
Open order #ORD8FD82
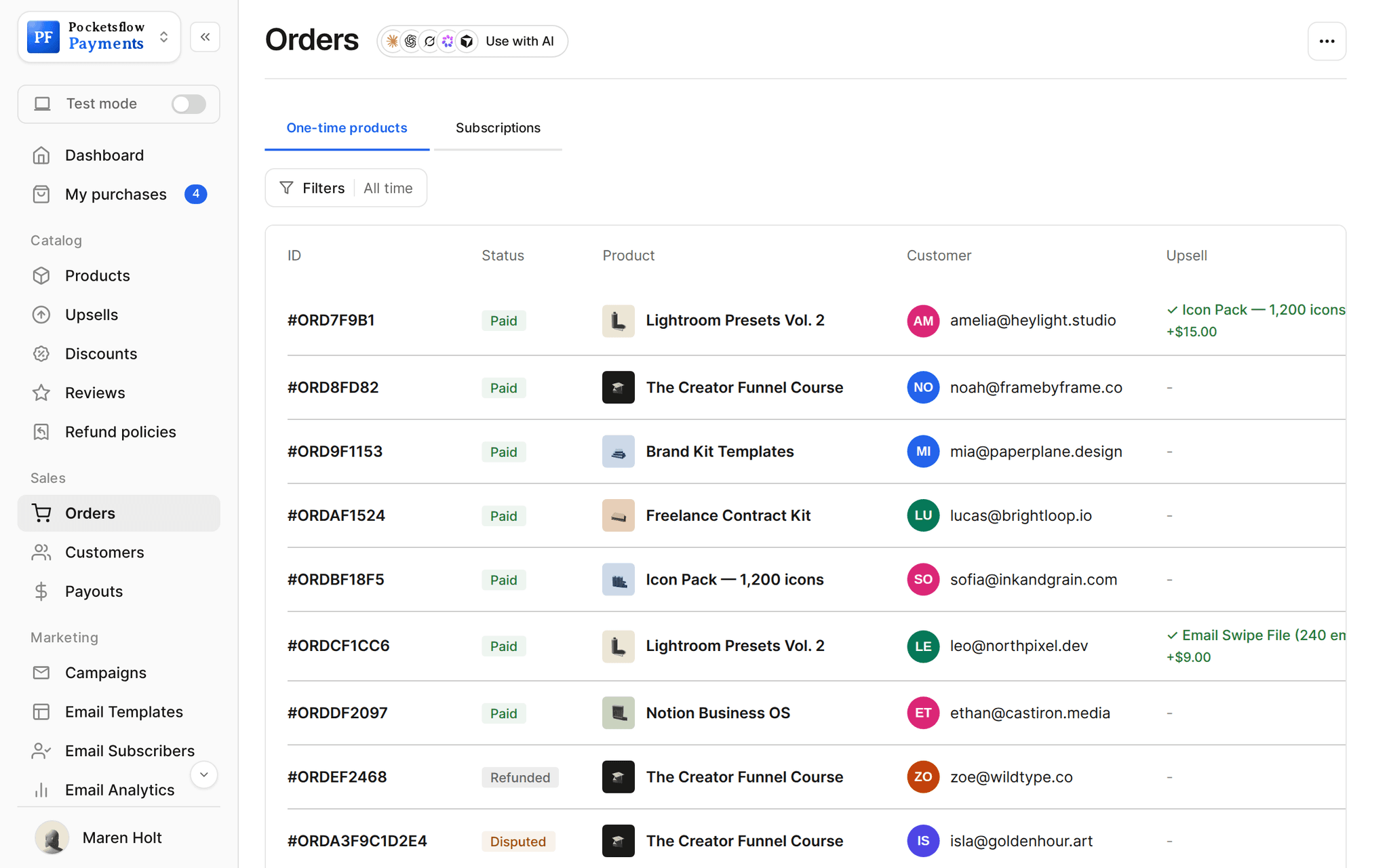pyautogui.click(x=333, y=387)
